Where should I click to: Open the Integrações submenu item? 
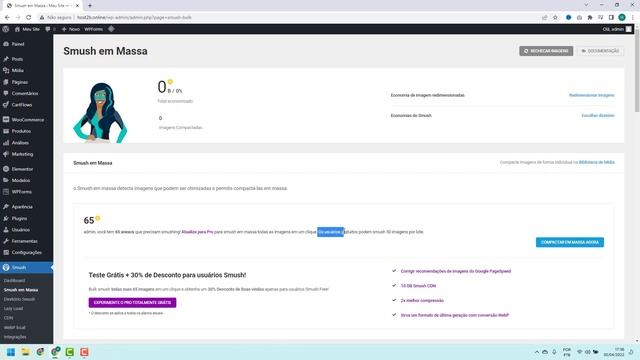click(x=15, y=337)
